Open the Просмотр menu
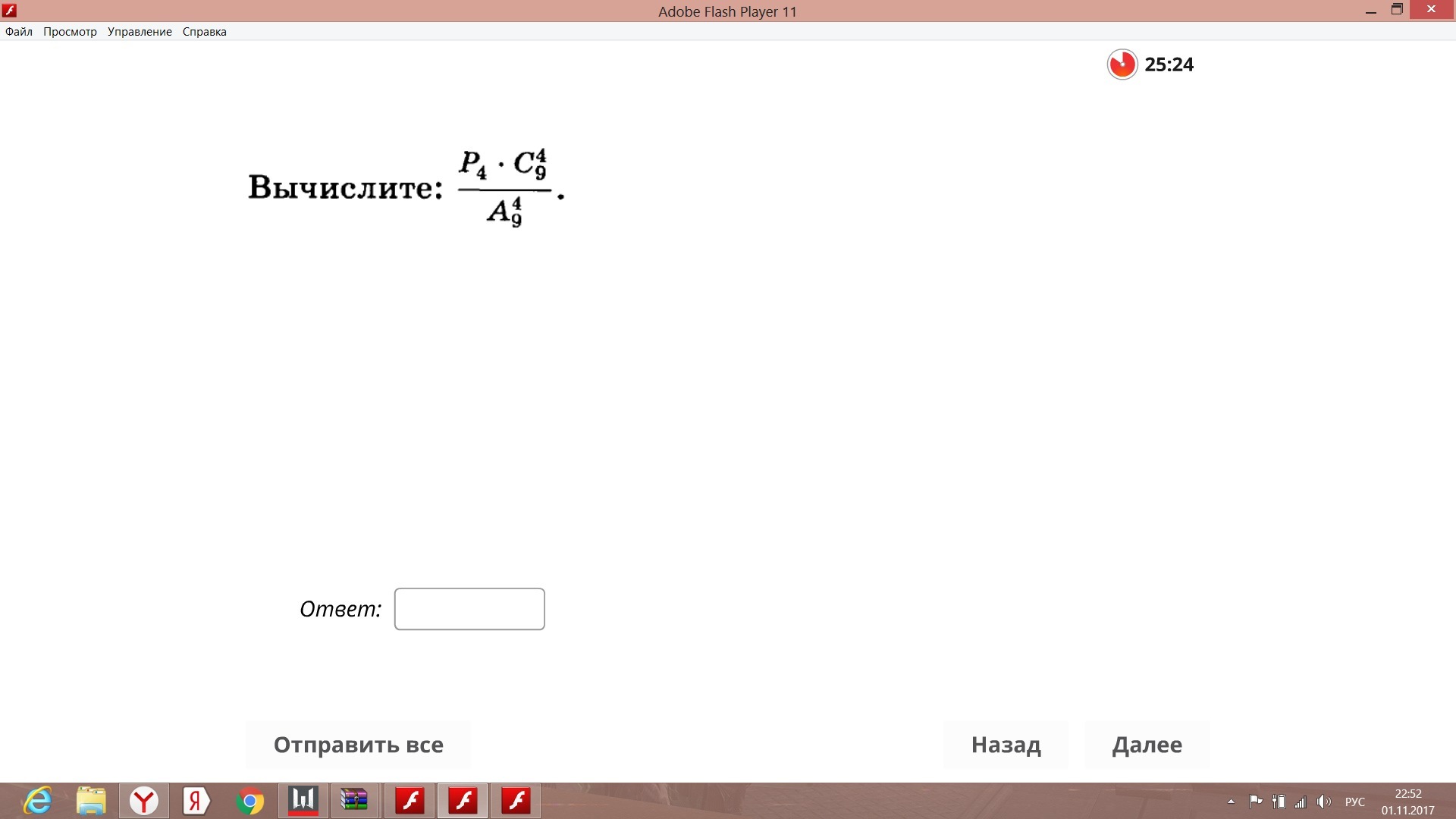Screen dimensions: 1456x819 coord(70,32)
